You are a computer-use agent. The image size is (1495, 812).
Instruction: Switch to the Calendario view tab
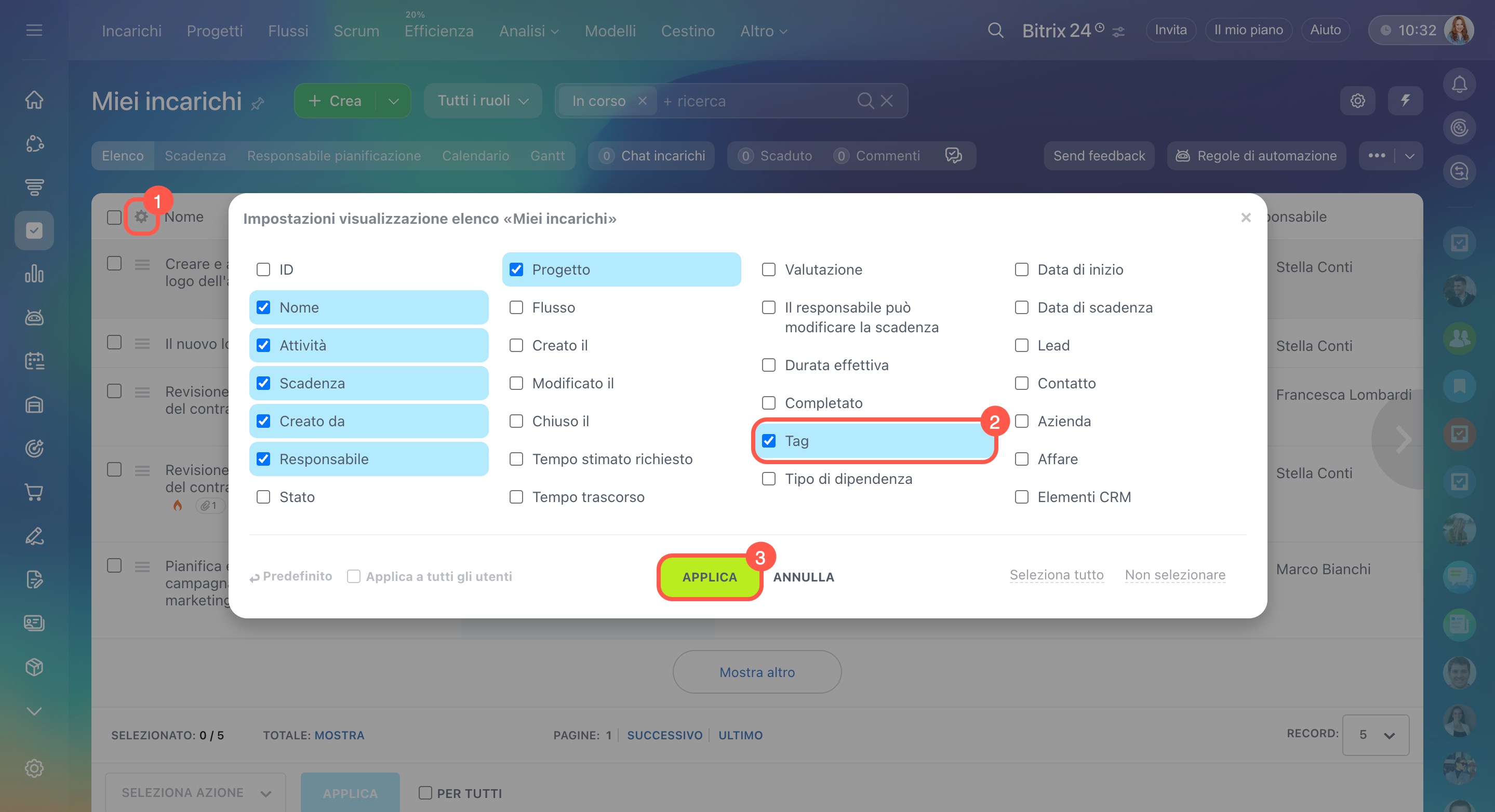[x=475, y=156]
